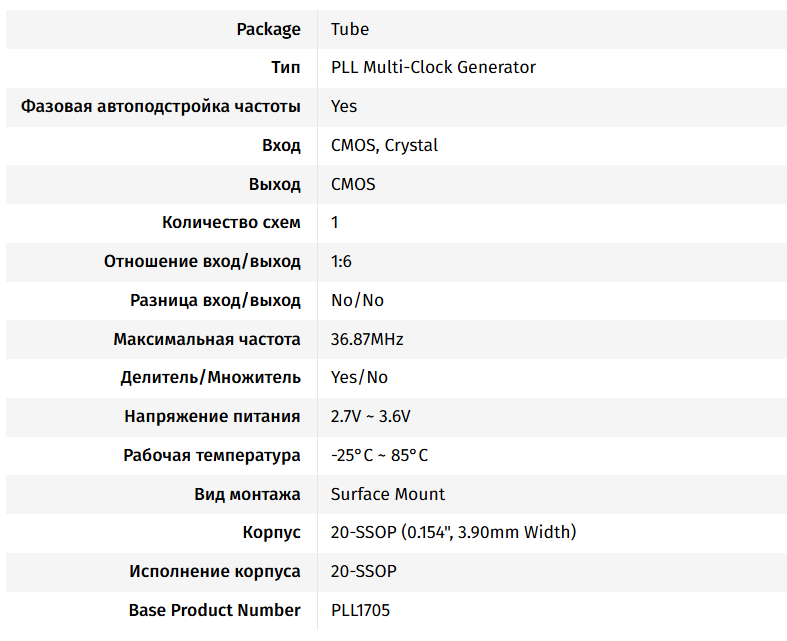Click the "36.87MHz" maximum frequency value
This screenshot has width=787, height=641.
[x=367, y=339]
